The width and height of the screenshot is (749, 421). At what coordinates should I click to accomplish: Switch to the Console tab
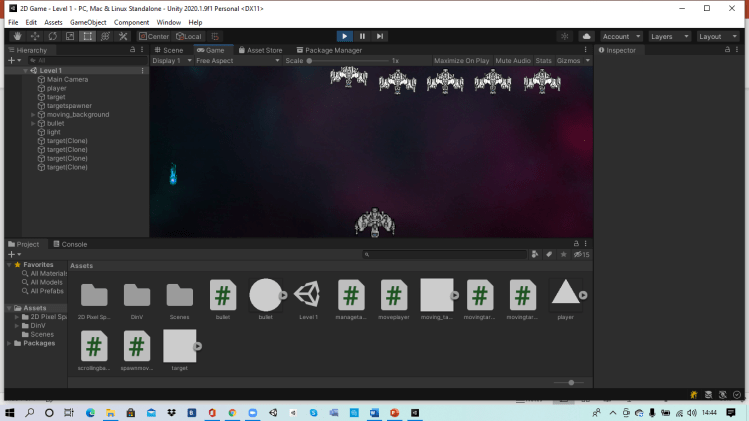click(x=74, y=244)
